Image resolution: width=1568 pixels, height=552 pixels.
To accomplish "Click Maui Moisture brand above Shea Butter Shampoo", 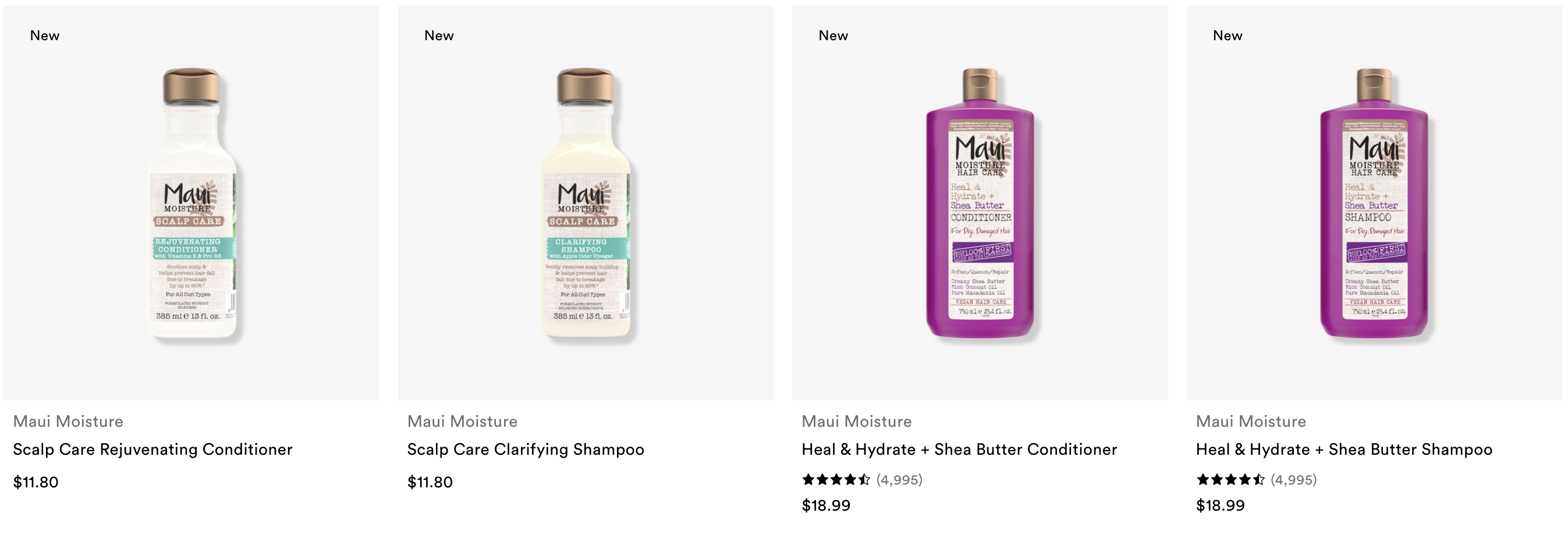I will [x=1251, y=422].
